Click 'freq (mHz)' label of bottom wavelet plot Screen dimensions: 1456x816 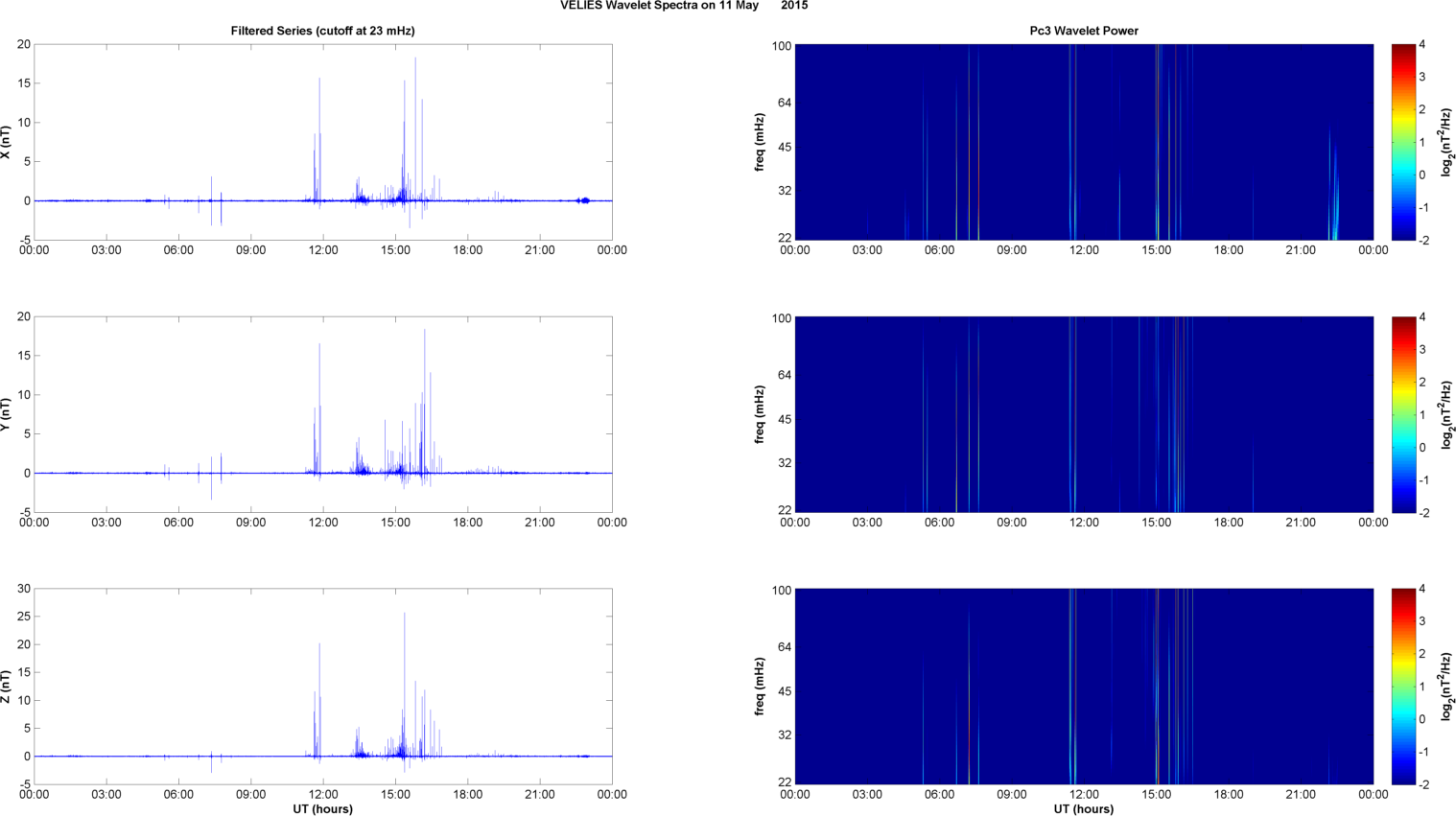coord(760,687)
